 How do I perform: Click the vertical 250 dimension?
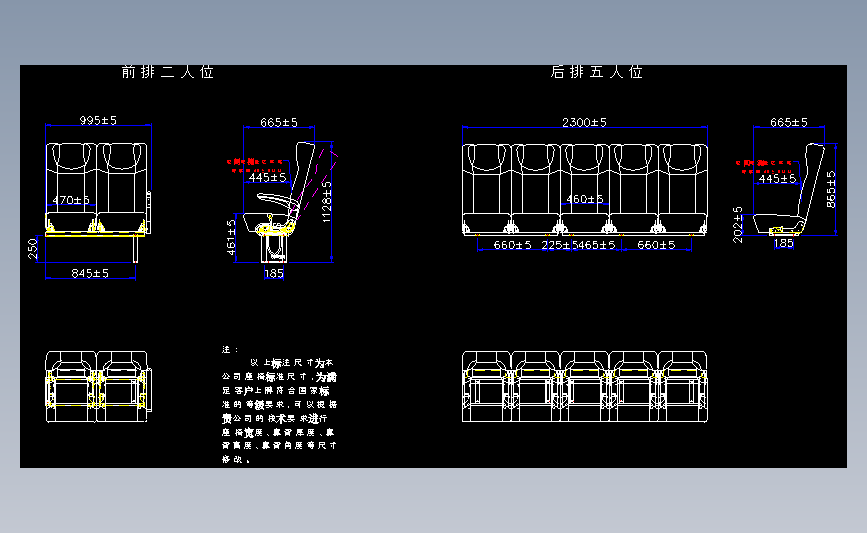pyautogui.click(x=33, y=248)
